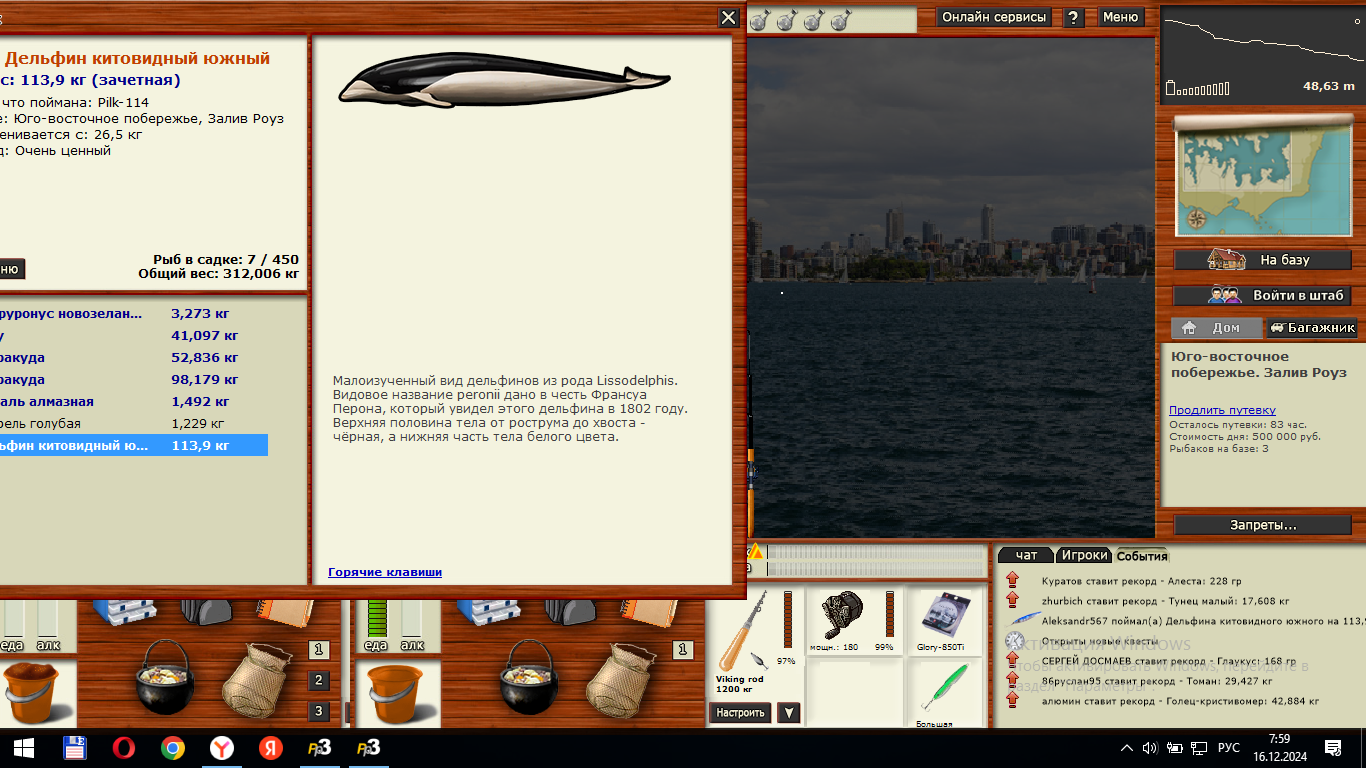Screen dimensions: 1366x768
Task: Click the Продлить путевку link
Action: click(x=1222, y=410)
